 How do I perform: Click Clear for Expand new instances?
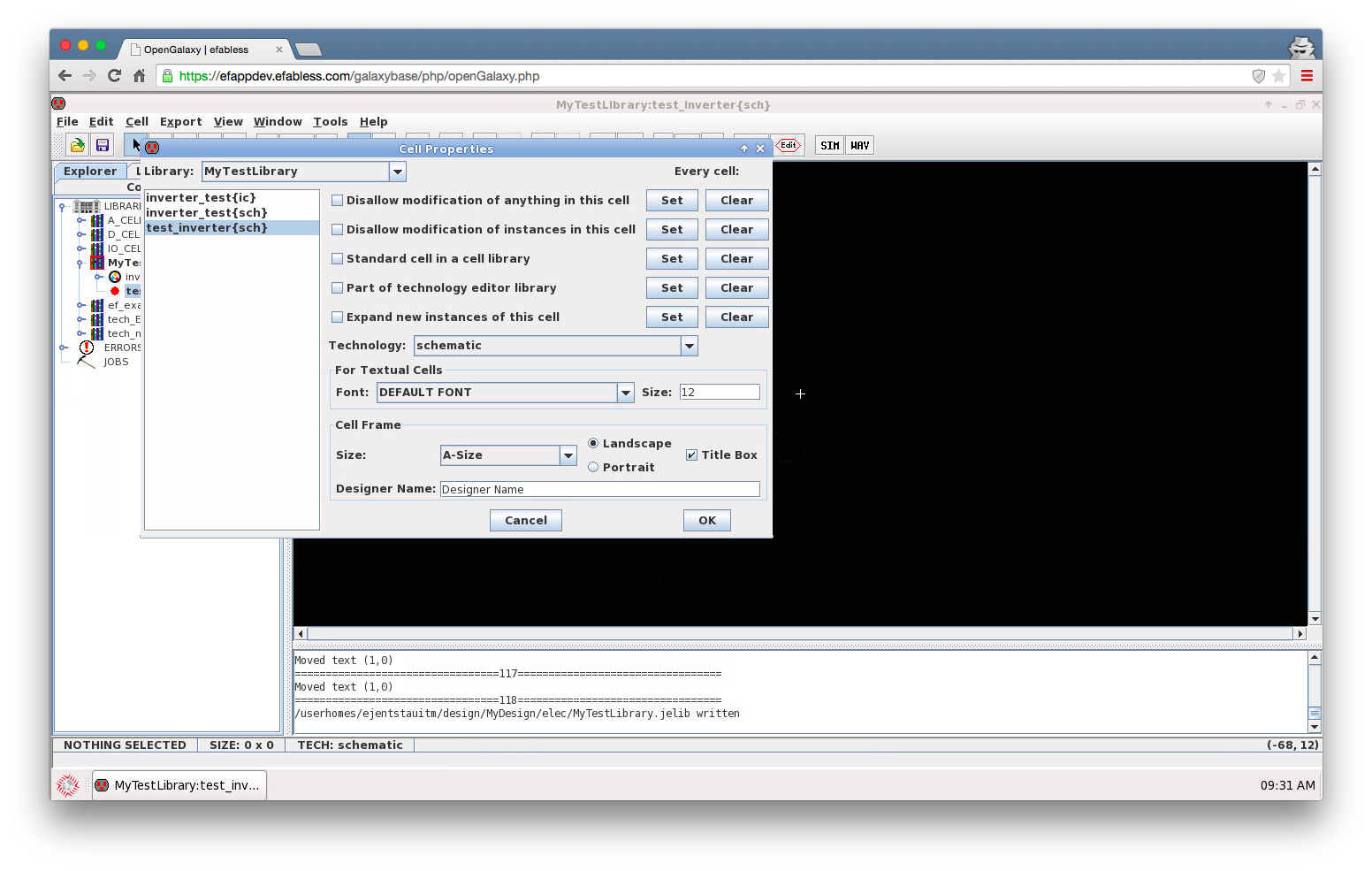[x=736, y=317]
